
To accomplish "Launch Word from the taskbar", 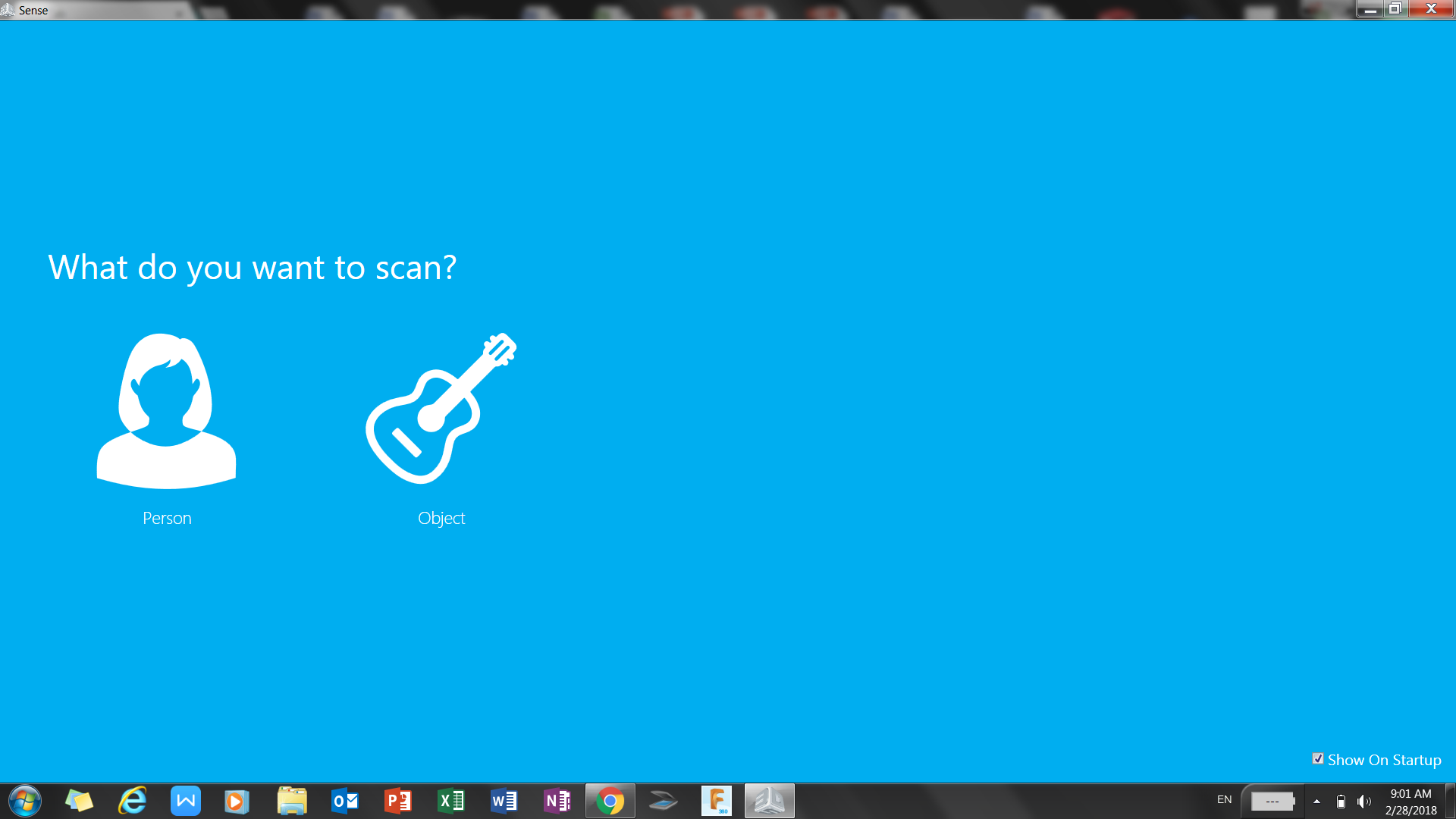I will (504, 801).
